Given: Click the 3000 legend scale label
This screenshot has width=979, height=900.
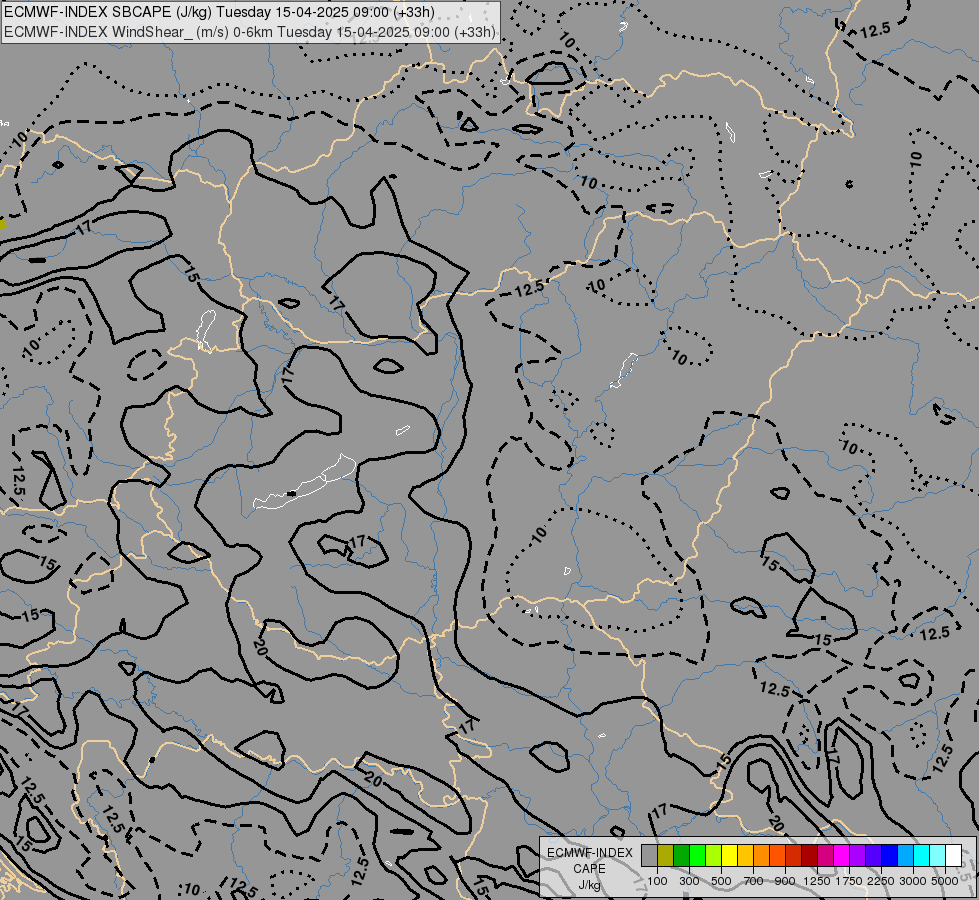Looking at the screenshot, I should pos(913,881).
